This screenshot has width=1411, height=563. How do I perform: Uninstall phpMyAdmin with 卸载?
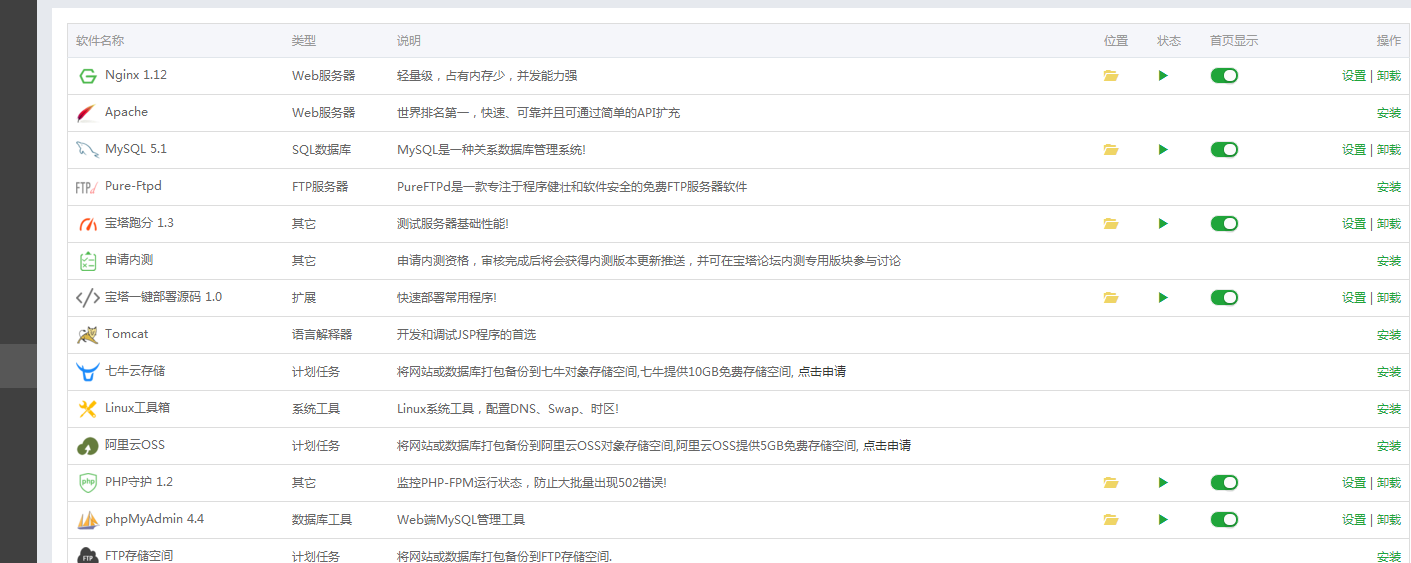1389,520
